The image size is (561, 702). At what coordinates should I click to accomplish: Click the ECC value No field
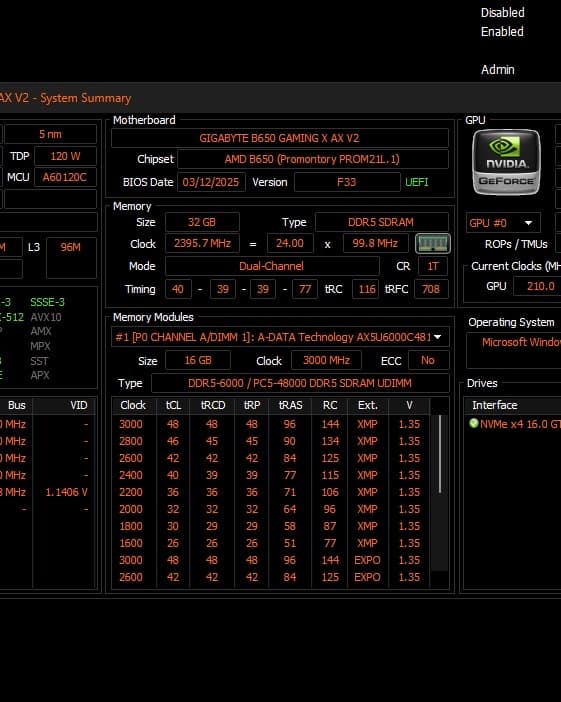(428, 360)
